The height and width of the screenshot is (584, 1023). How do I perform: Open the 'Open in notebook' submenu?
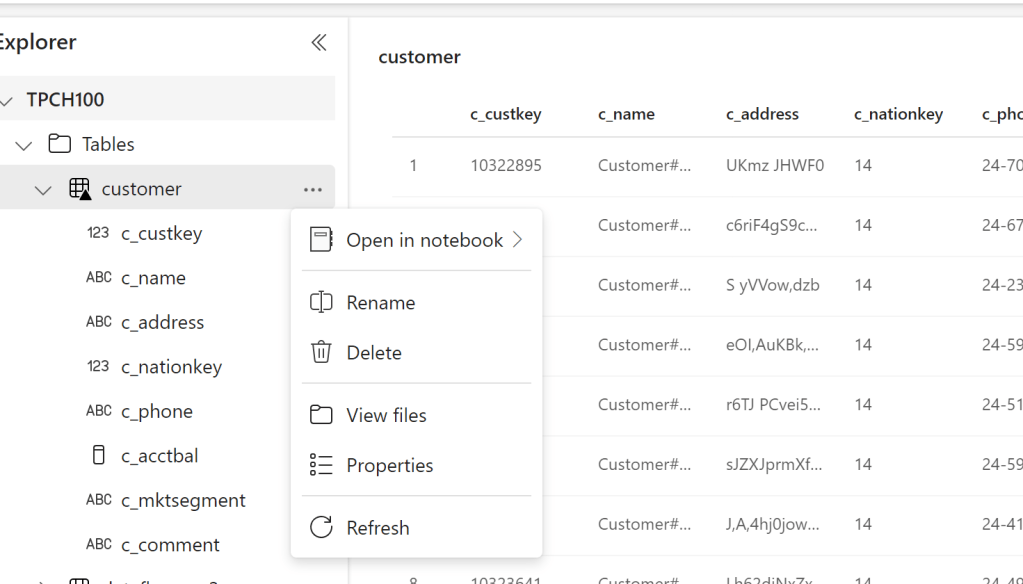coord(424,240)
